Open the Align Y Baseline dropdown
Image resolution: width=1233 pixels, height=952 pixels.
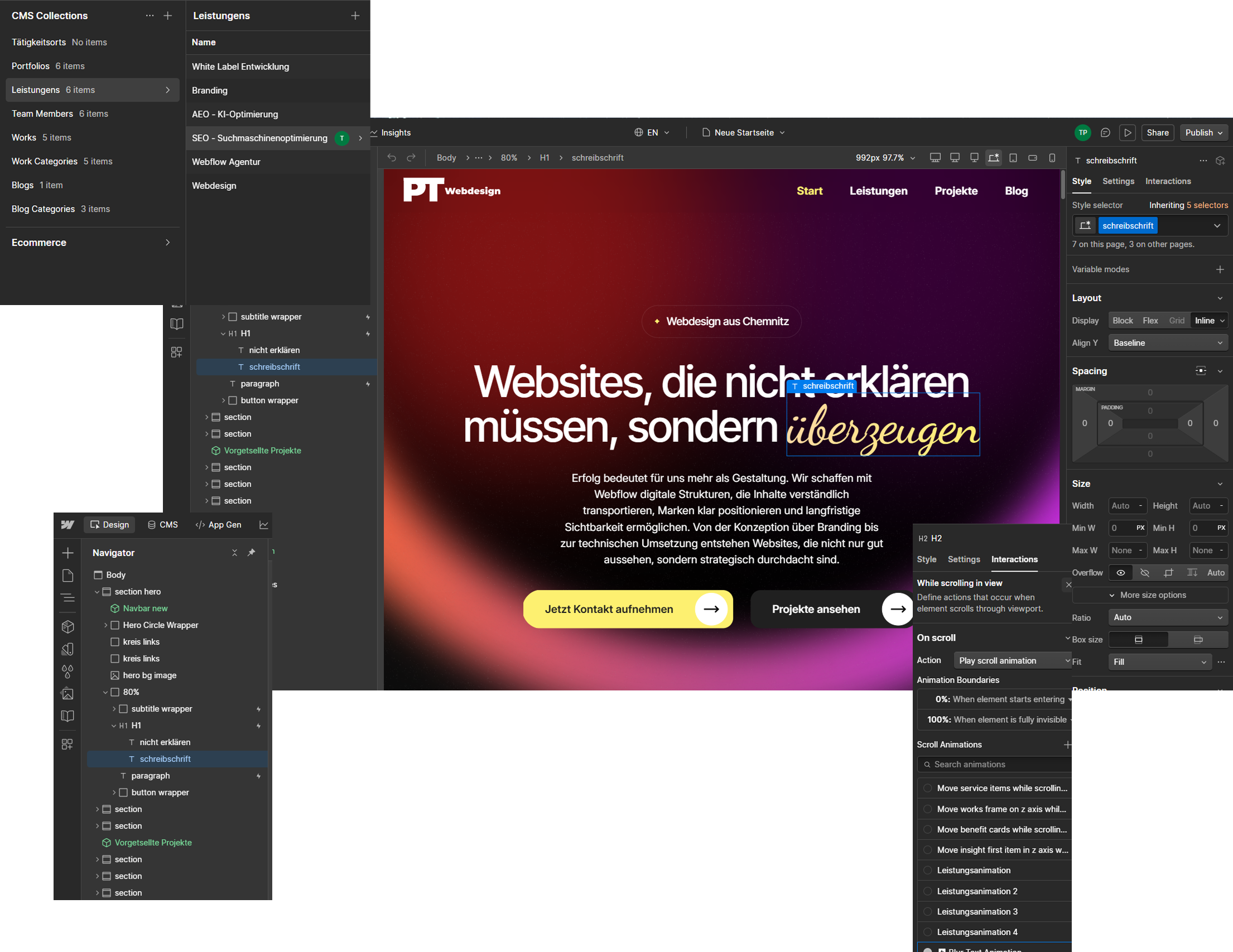pos(1167,343)
